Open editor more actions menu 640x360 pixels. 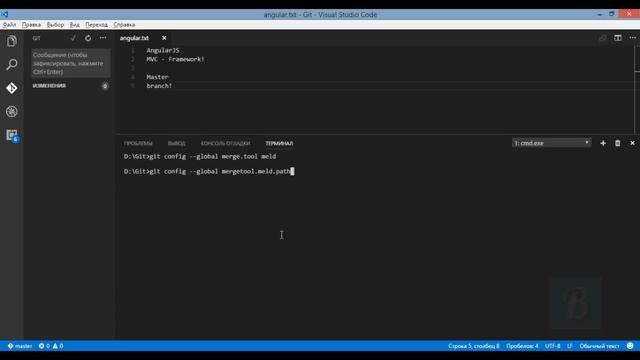tap(633, 38)
